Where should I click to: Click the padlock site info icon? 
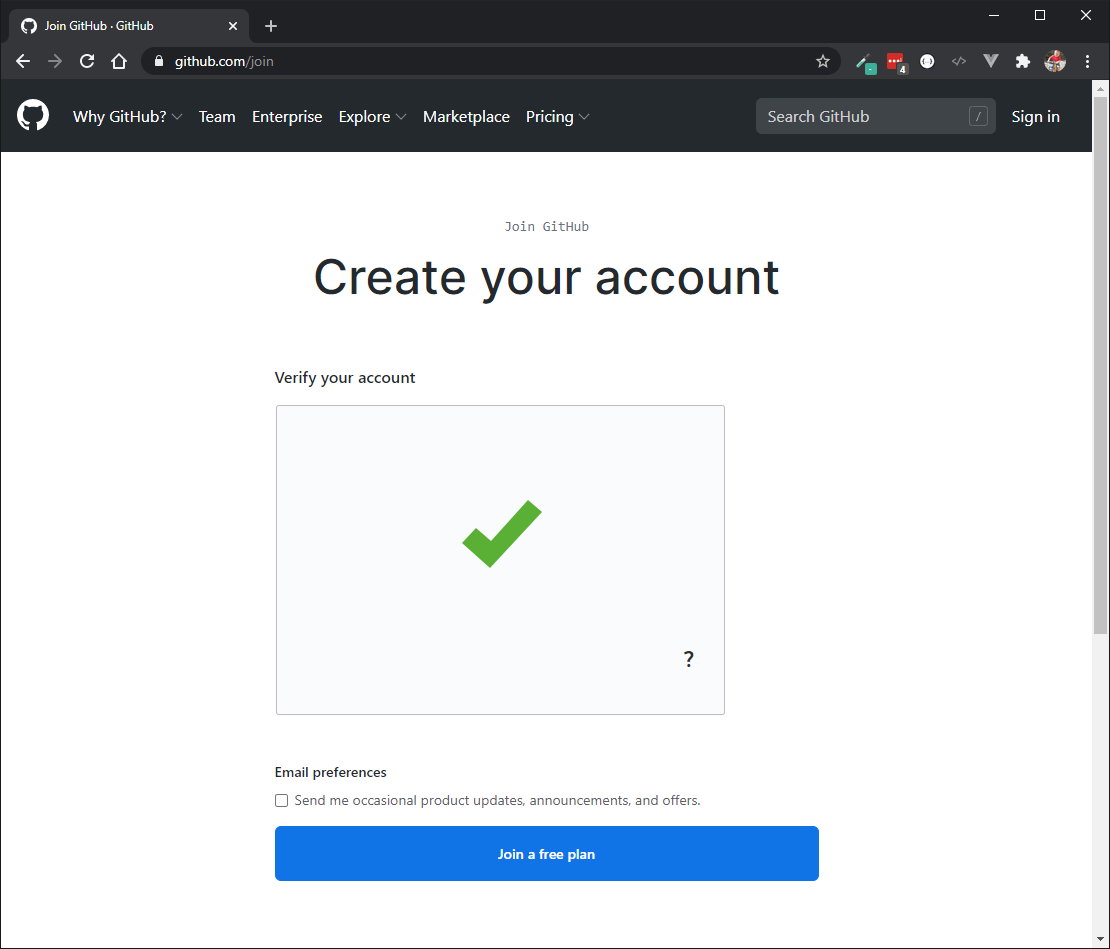pyautogui.click(x=159, y=62)
